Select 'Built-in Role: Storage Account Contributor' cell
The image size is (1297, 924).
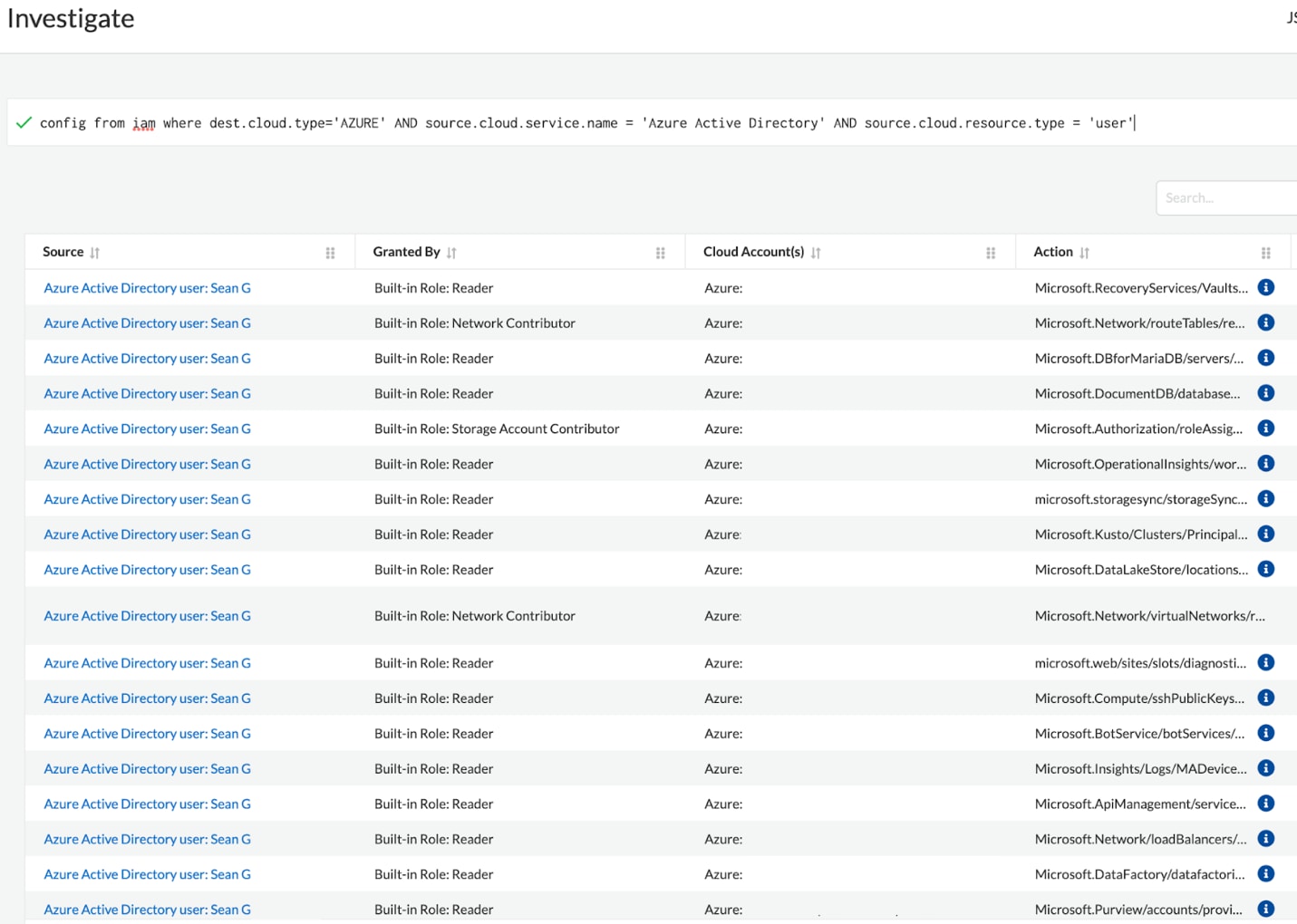click(497, 428)
